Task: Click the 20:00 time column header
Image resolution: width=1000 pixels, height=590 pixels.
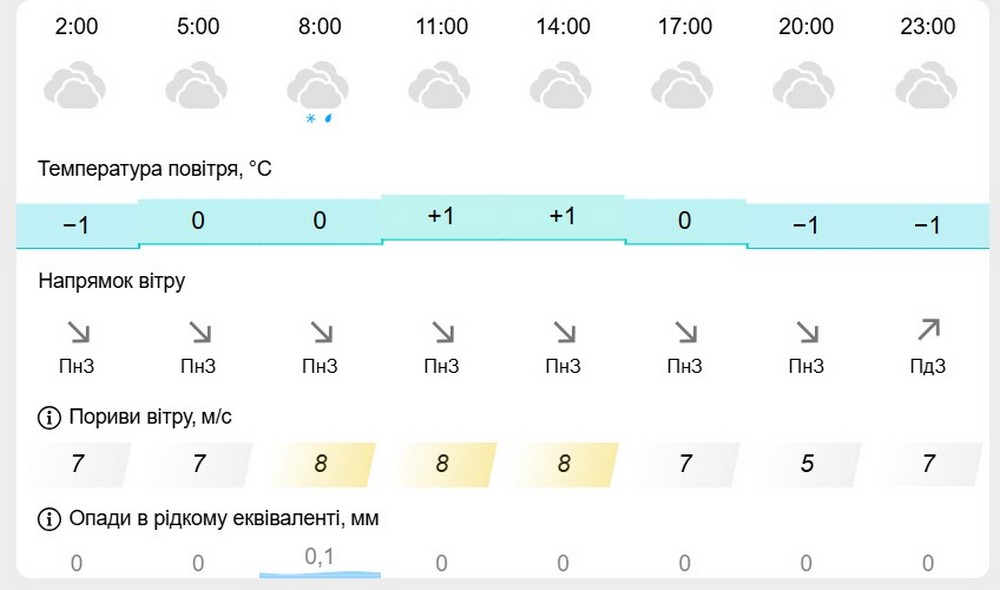Action: (x=806, y=27)
